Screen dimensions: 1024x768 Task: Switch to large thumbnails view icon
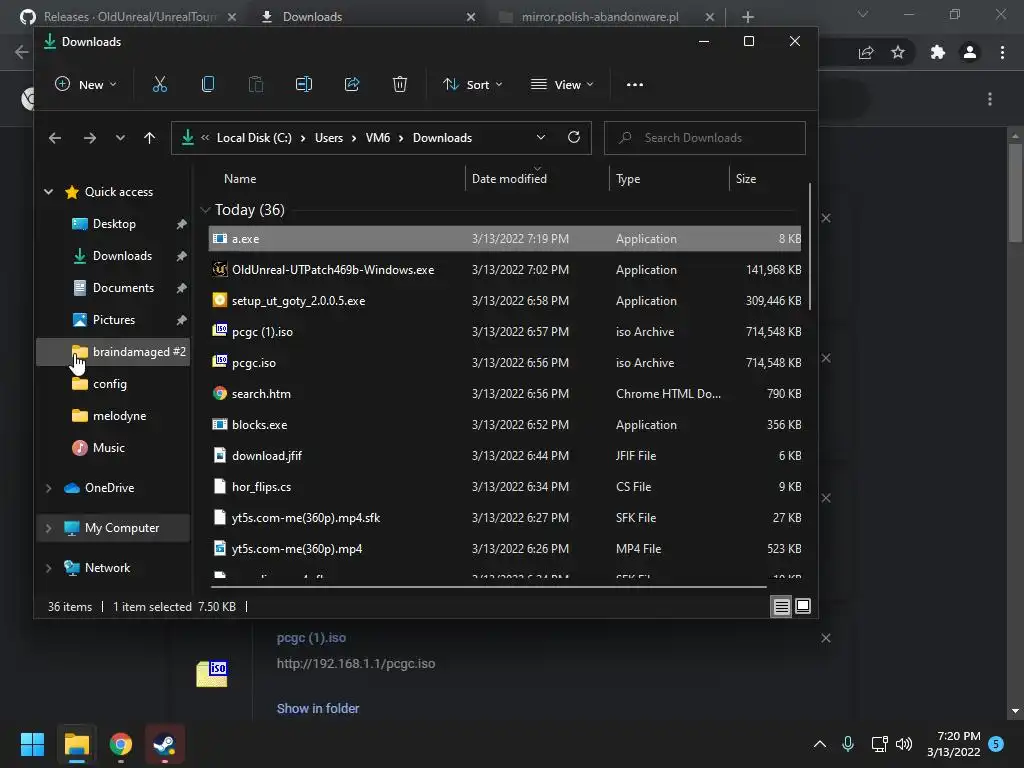(803, 606)
